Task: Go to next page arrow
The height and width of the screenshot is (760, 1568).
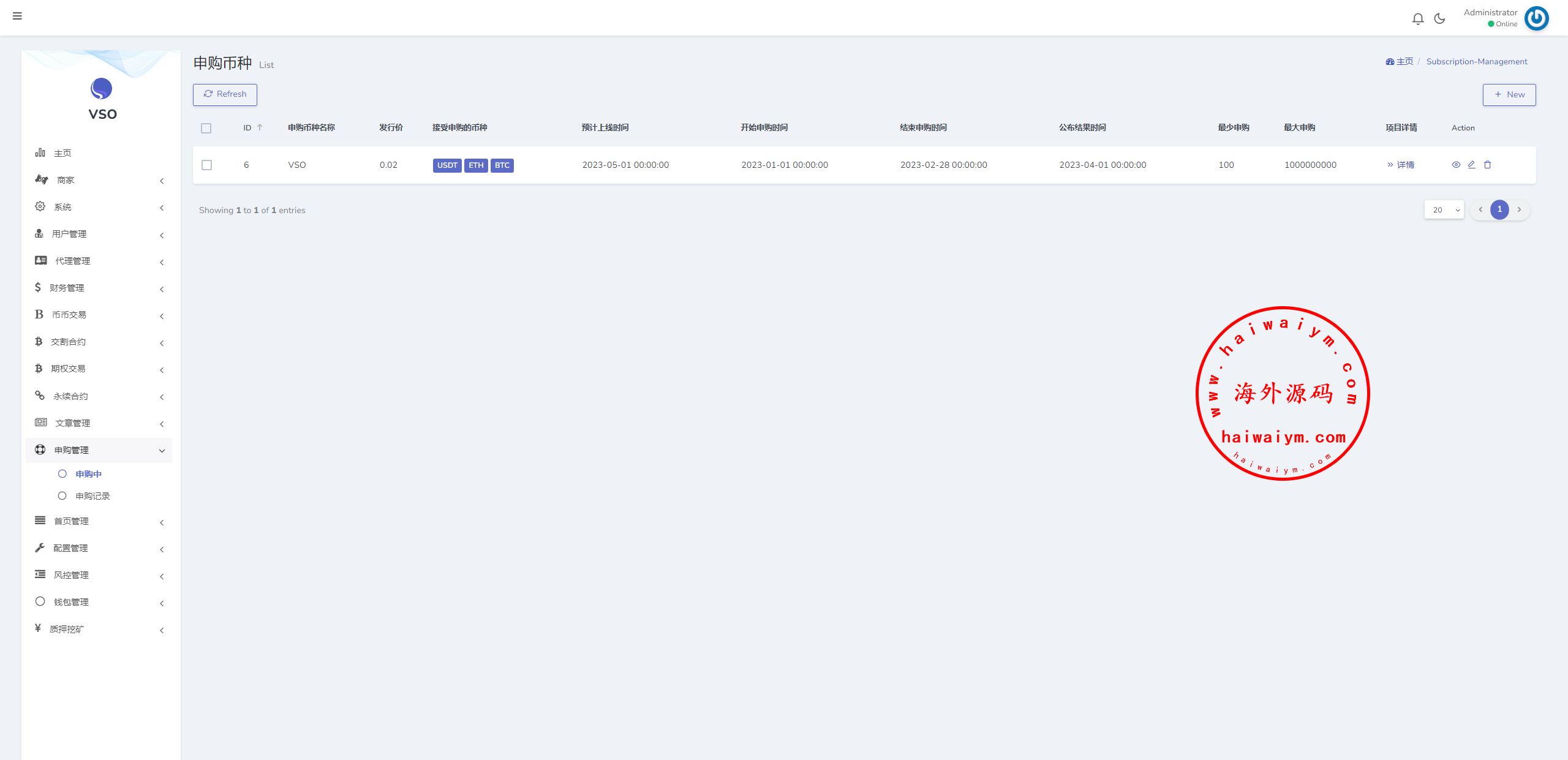Action: (x=1519, y=209)
